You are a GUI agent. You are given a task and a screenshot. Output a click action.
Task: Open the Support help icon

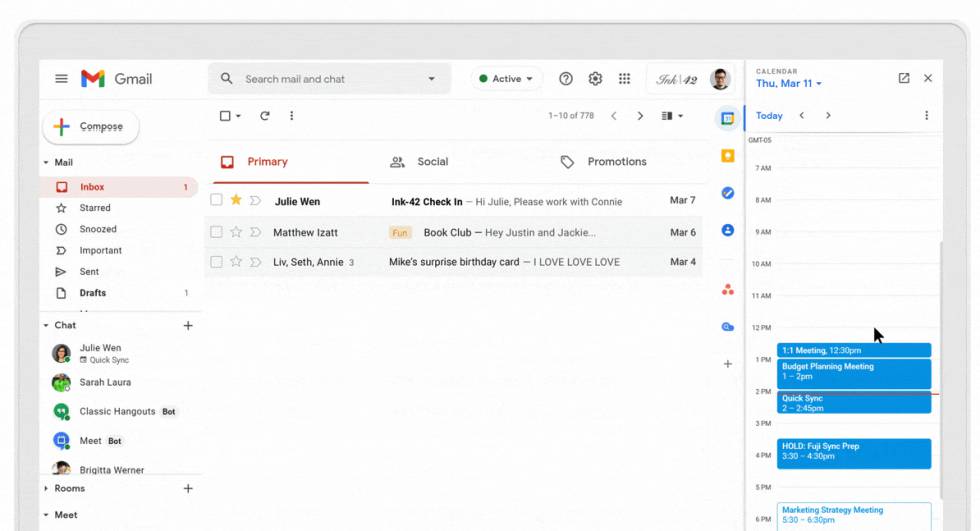pos(566,79)
